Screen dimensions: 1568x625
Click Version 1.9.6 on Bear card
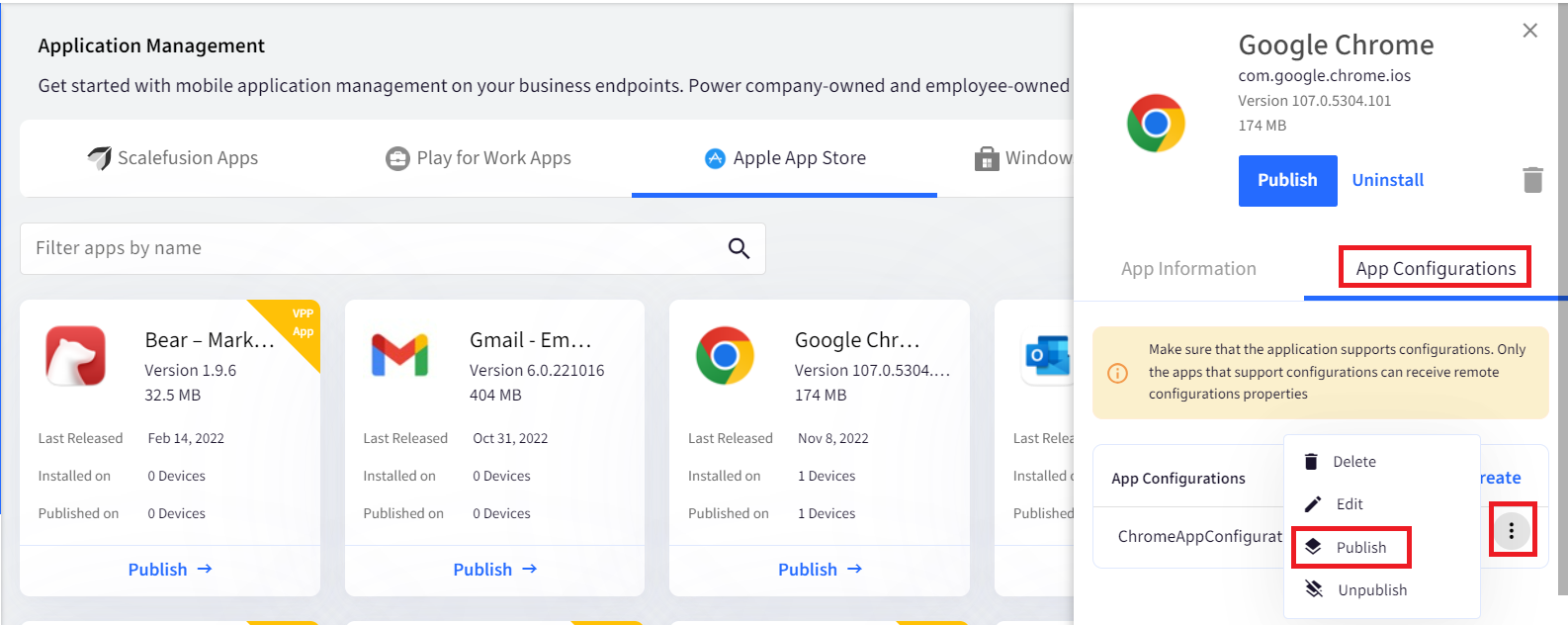point(191,371)
